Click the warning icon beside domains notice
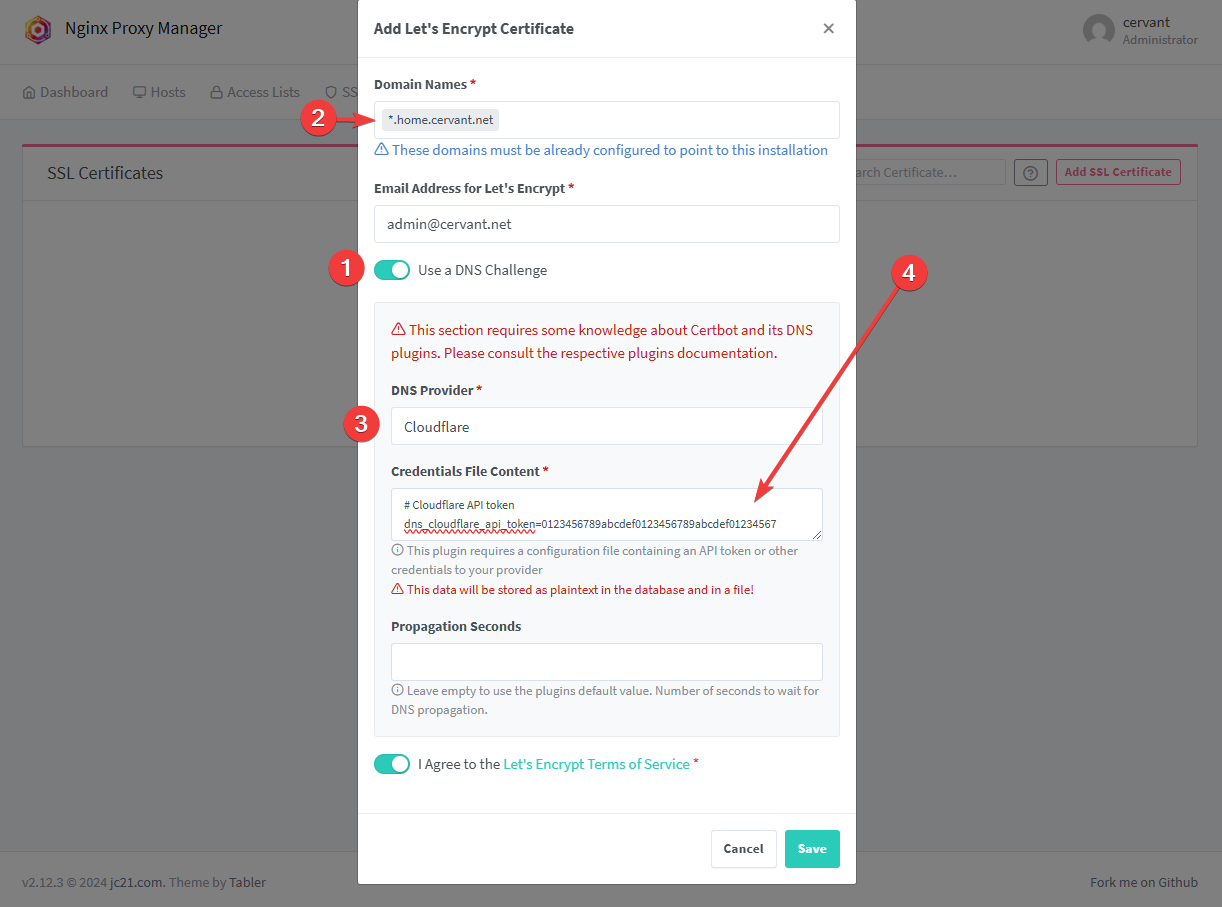The image size is (1222, 907). point(381,150)
